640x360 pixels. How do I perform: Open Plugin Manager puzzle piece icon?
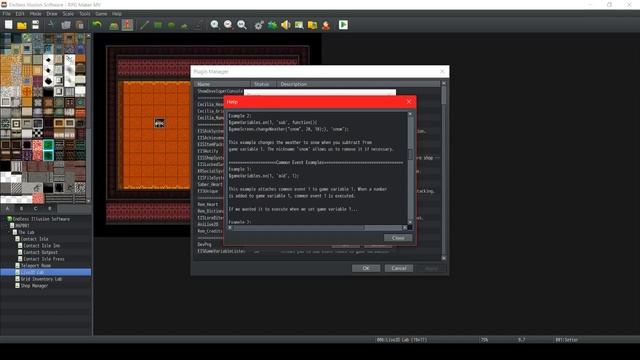pyautogui.click(x=272, y=25)
